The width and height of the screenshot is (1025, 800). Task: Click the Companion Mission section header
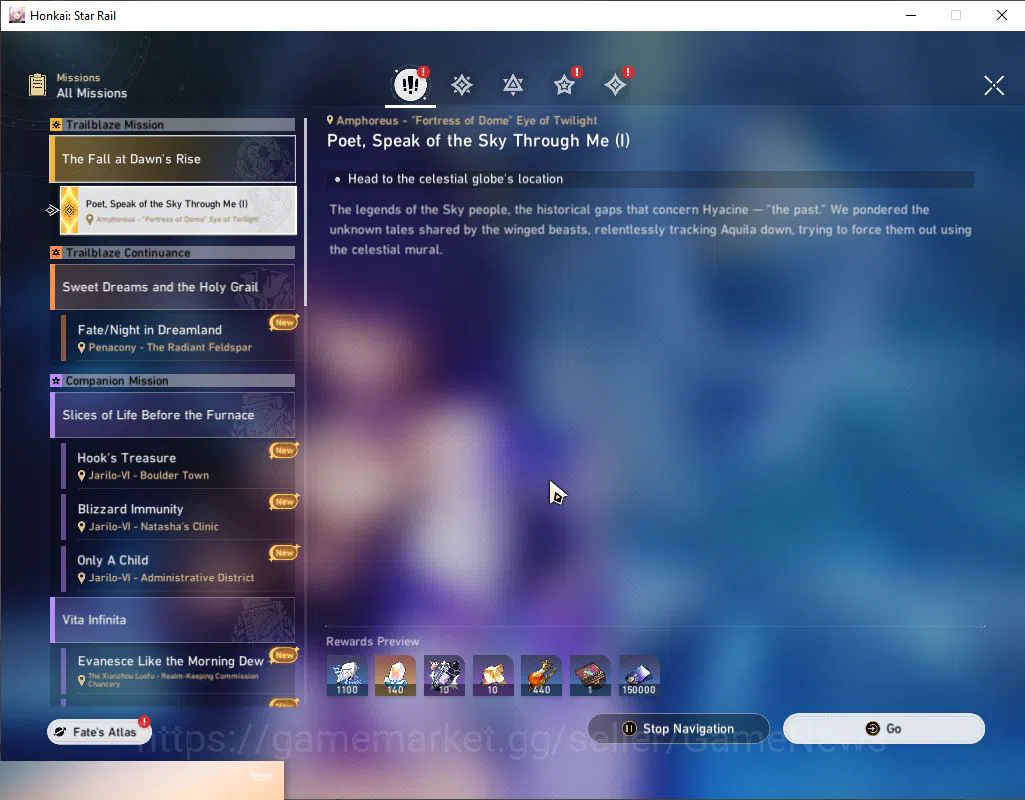pos(173,381)
